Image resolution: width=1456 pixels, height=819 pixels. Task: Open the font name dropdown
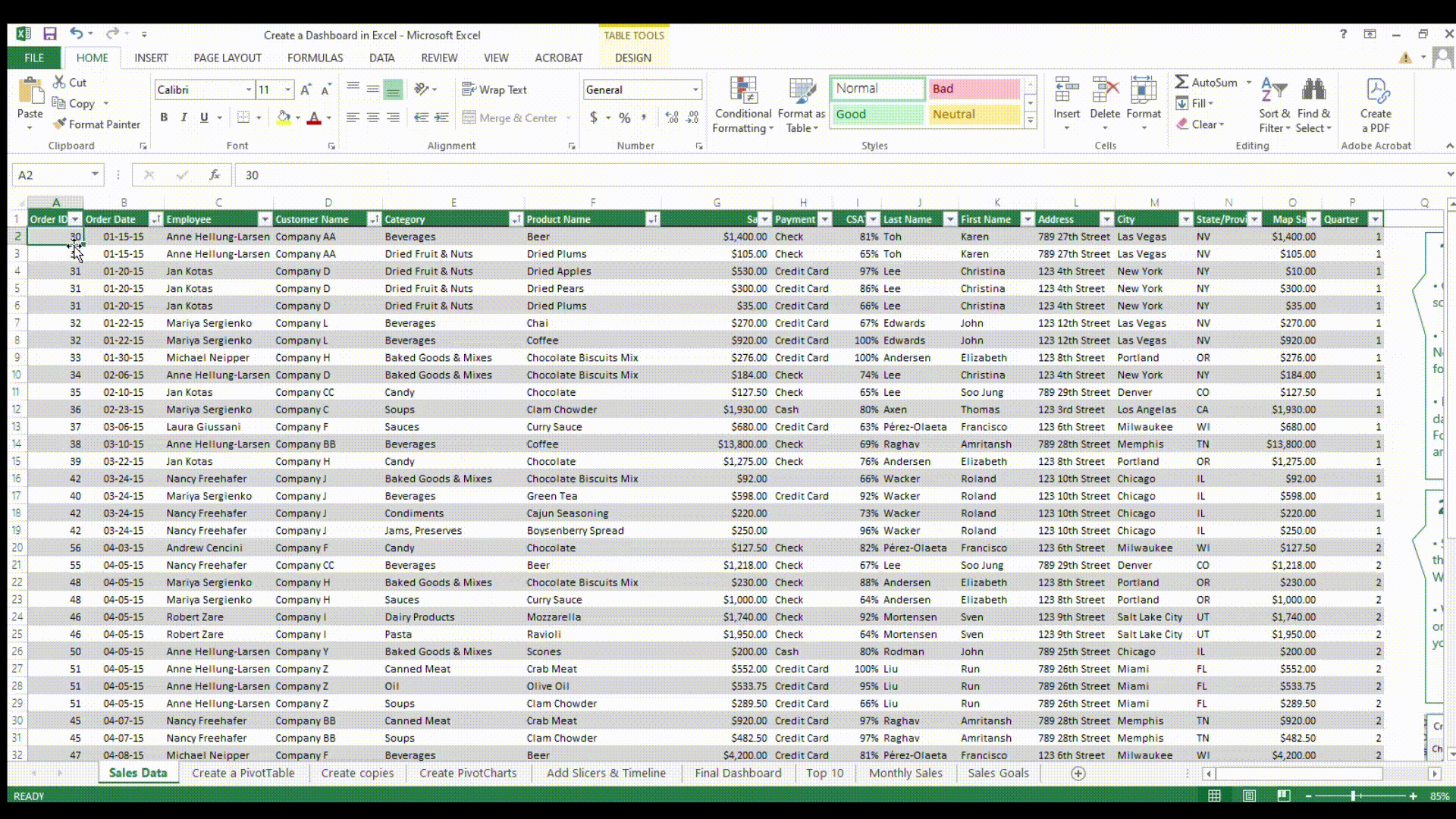[250, 89]
